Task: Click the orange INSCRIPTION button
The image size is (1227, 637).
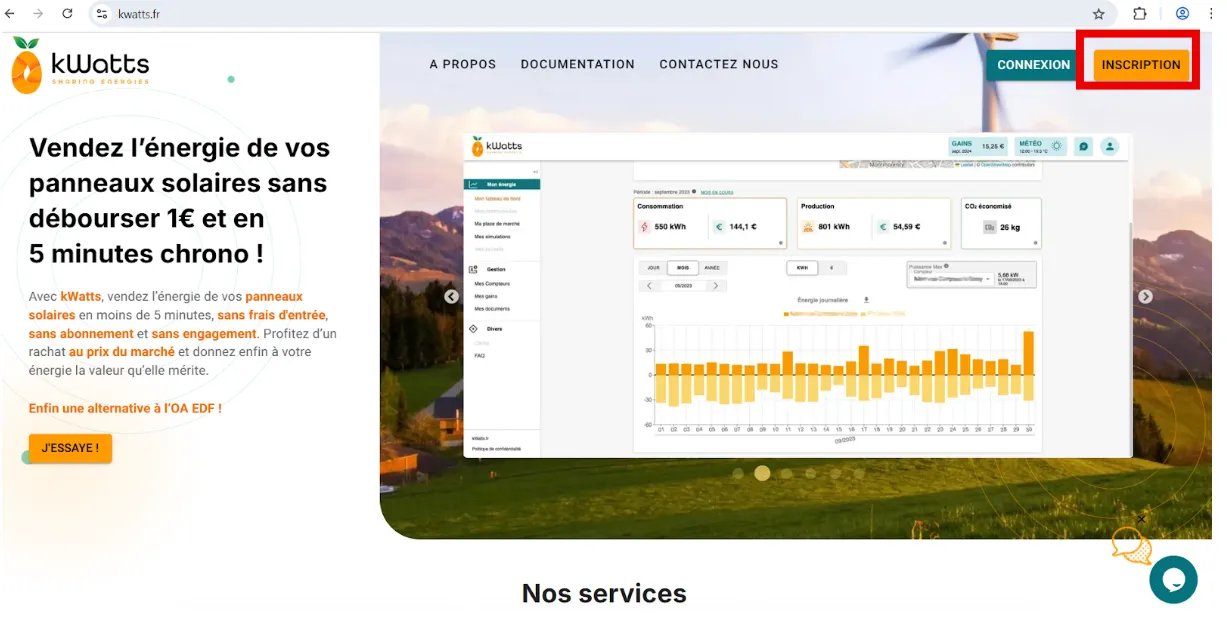Action: pos(1140,65)
